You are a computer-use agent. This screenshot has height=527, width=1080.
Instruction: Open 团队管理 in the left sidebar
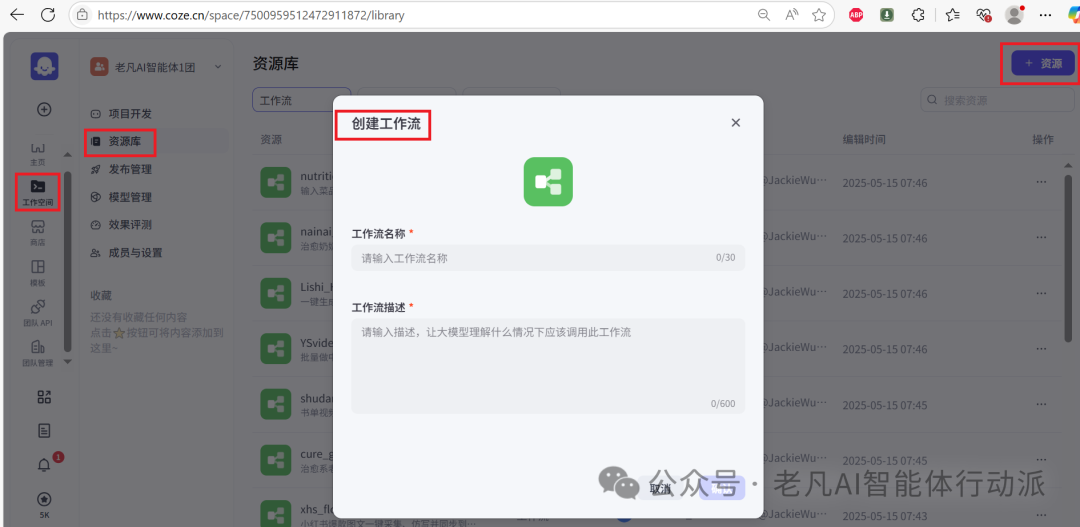(x=38, y=353)
